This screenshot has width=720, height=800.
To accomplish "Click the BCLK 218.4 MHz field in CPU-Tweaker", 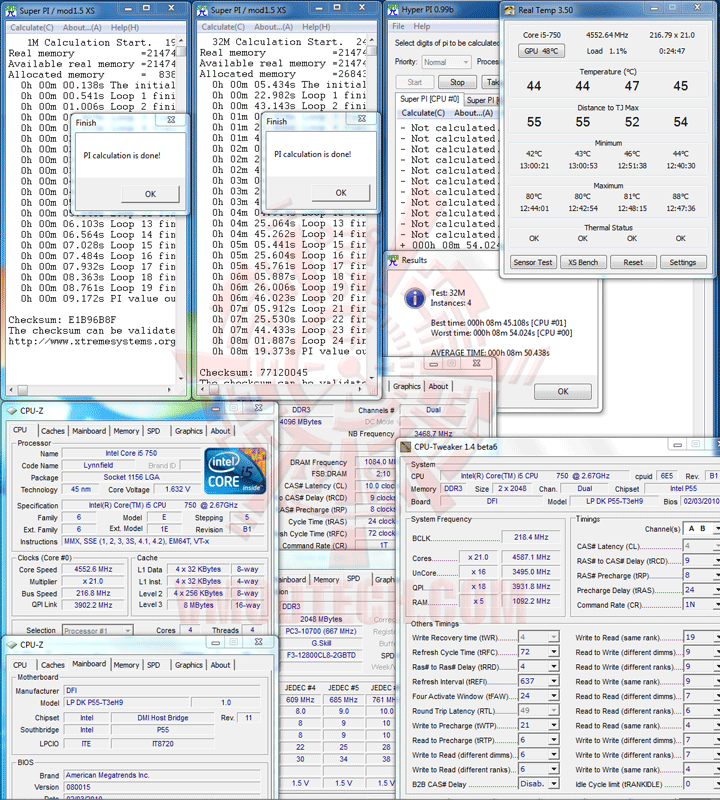I will pos(531,537).
